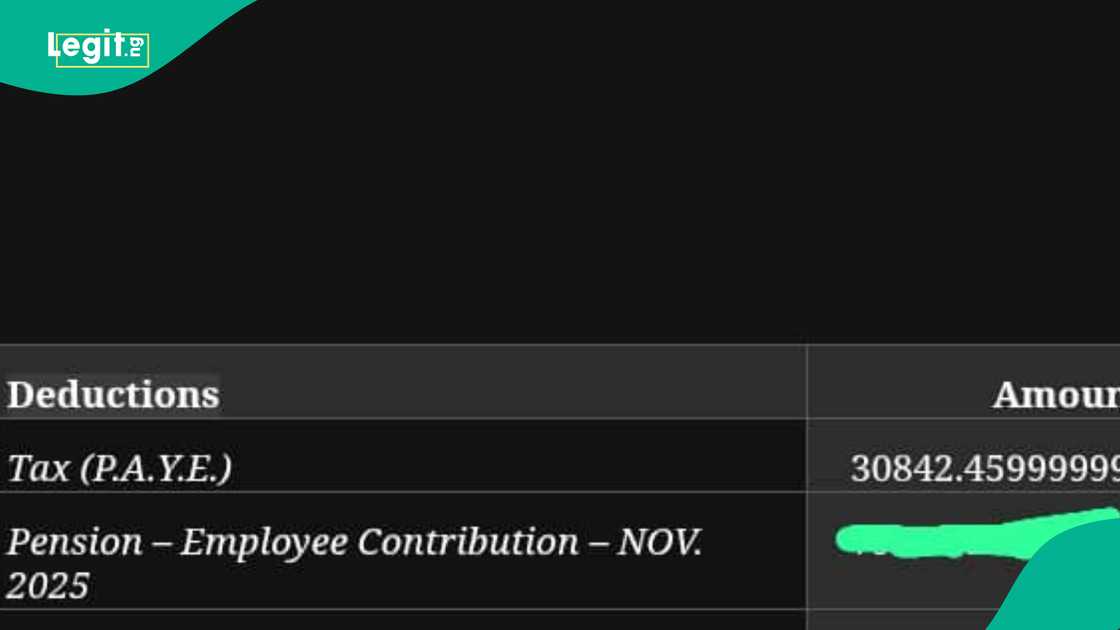
Task: Click the NOV. text in the pension row
Action: click(x=660, y=541)
